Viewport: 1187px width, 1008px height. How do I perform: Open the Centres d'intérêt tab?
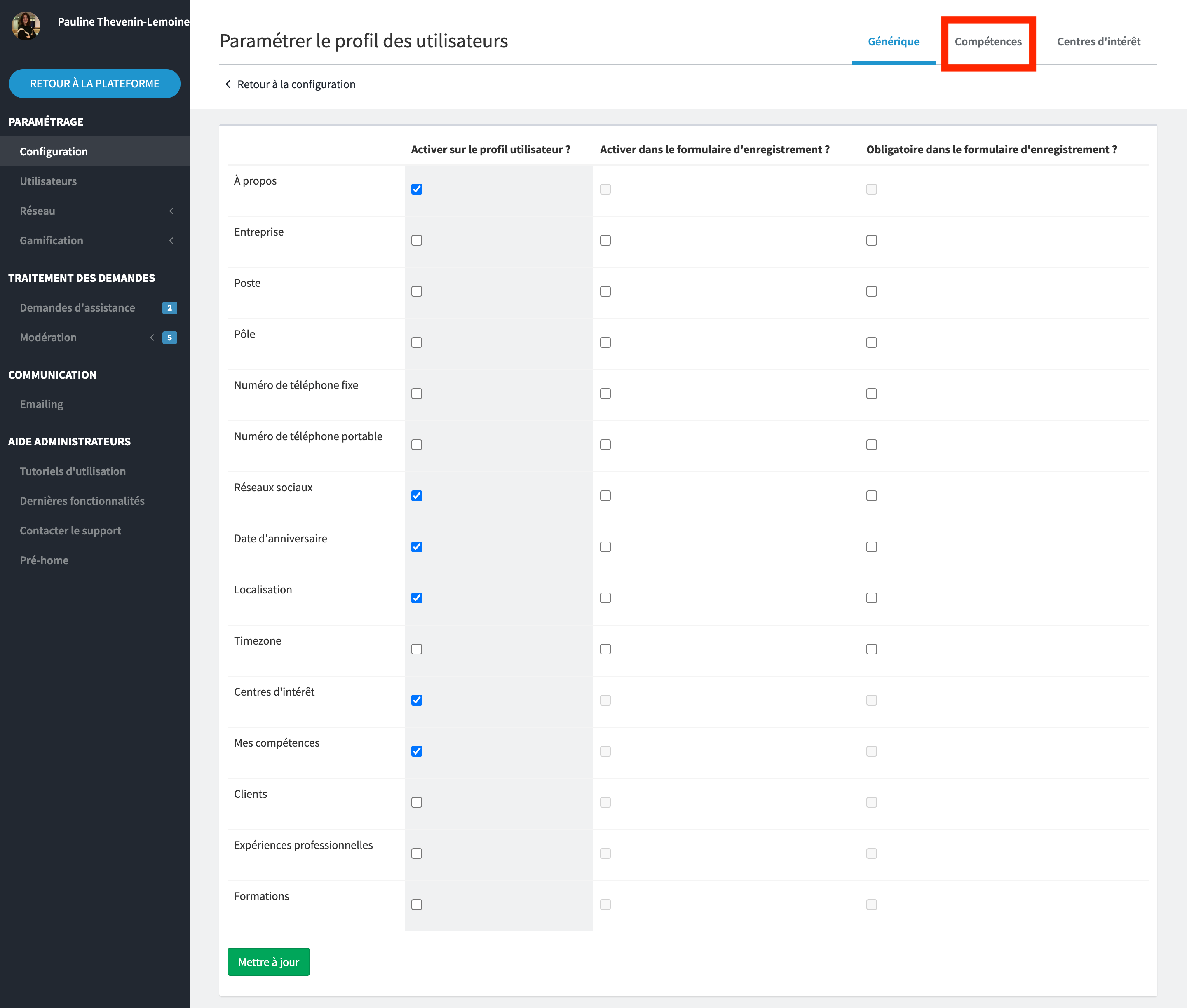1098,42
